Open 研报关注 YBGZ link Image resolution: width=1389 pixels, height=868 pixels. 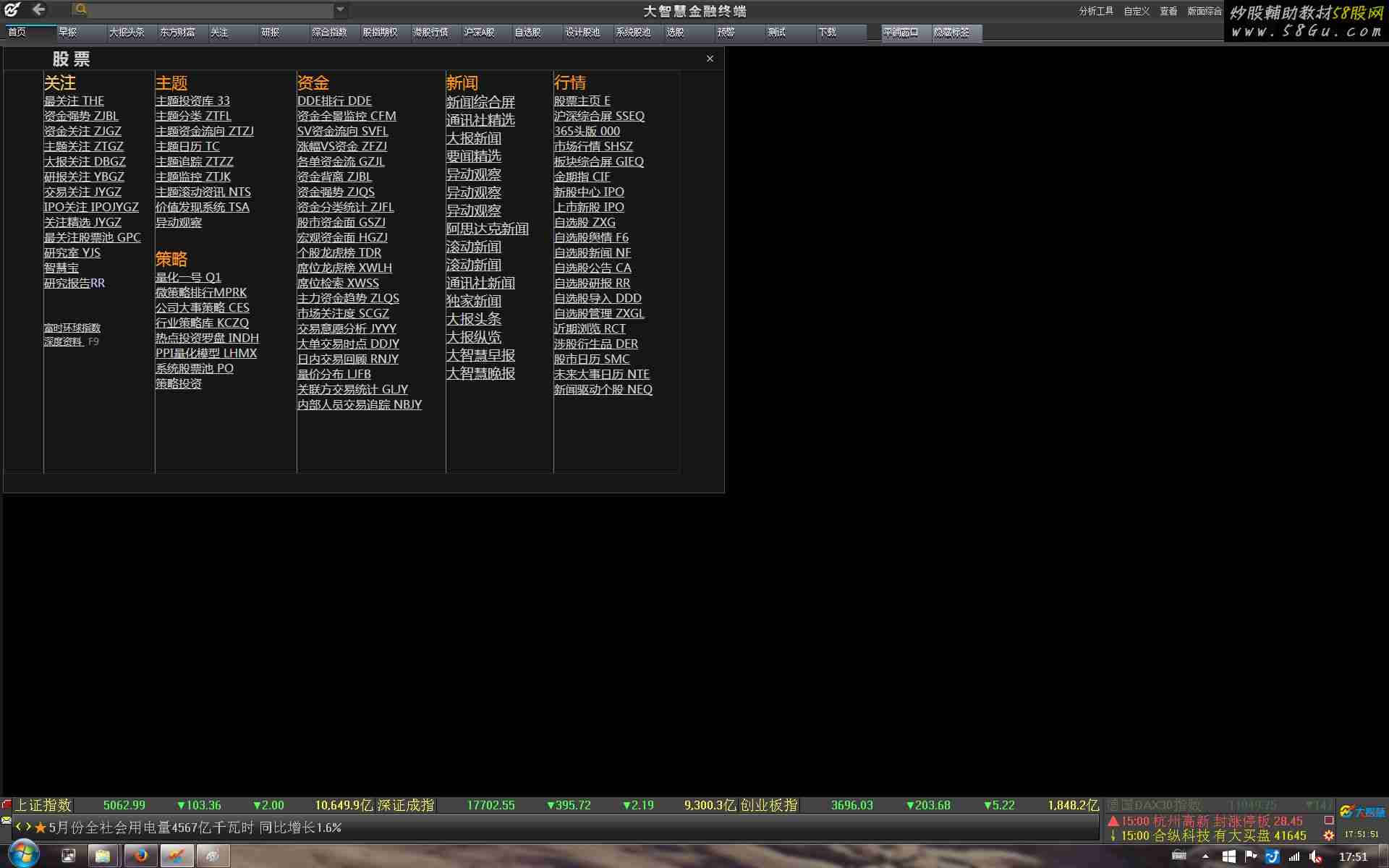coord(84,176)
